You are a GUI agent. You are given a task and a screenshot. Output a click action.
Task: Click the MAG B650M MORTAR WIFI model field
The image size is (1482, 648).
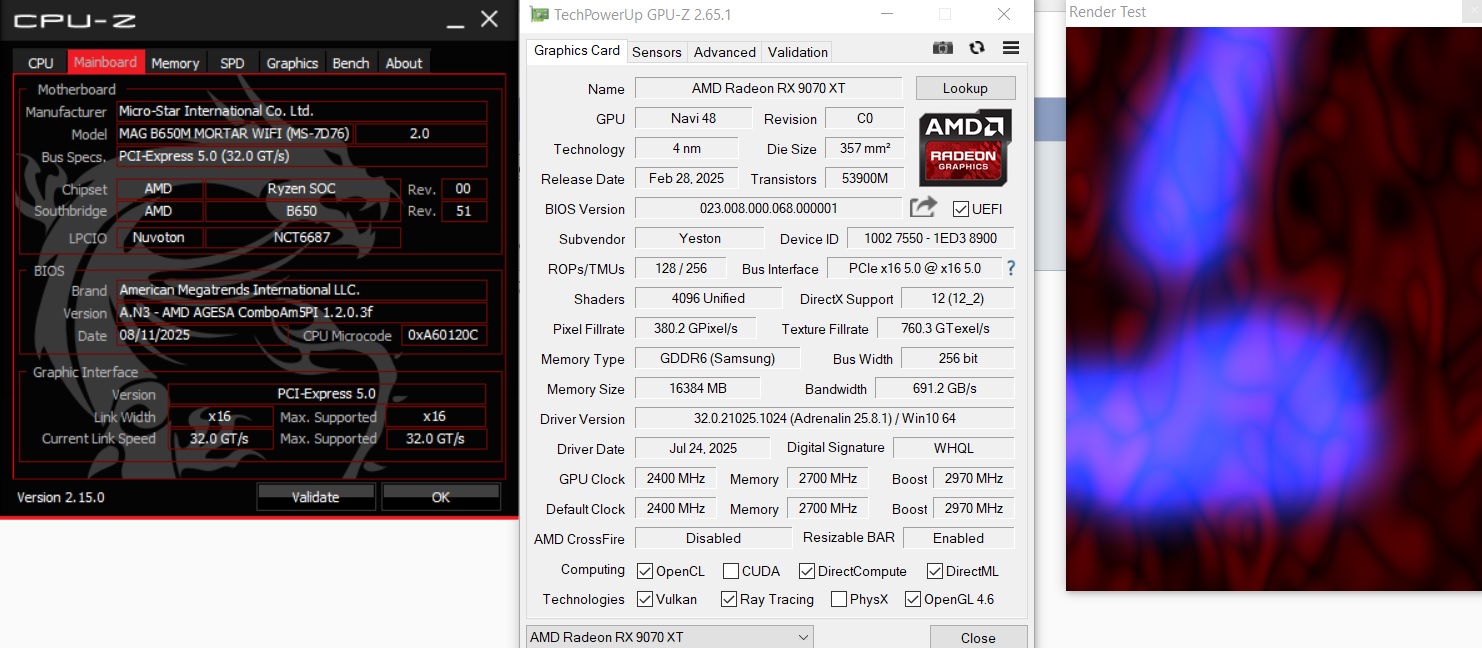[x=234, y=133]
